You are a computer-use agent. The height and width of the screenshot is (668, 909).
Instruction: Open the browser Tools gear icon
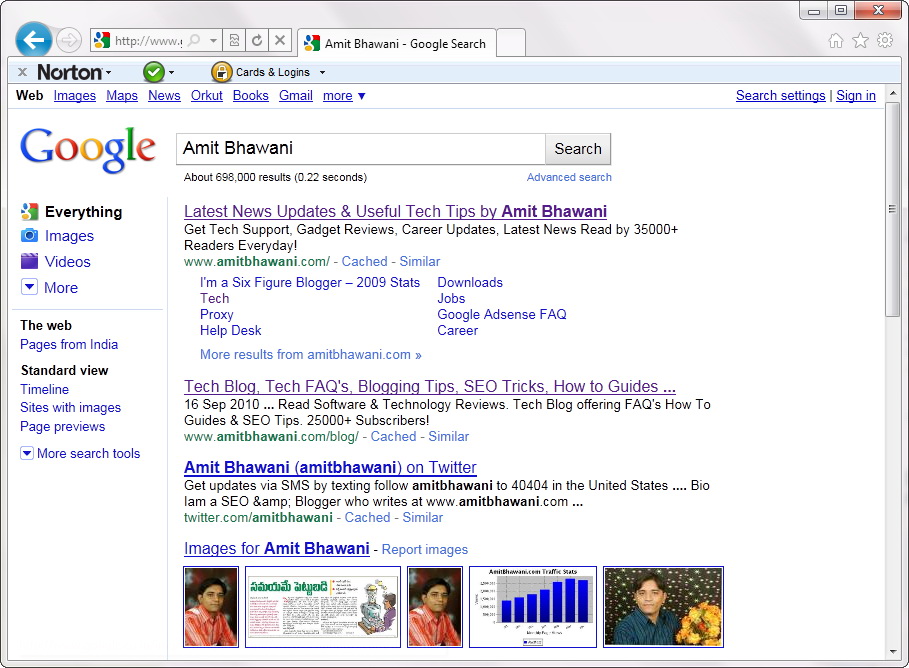coord(884,41)
